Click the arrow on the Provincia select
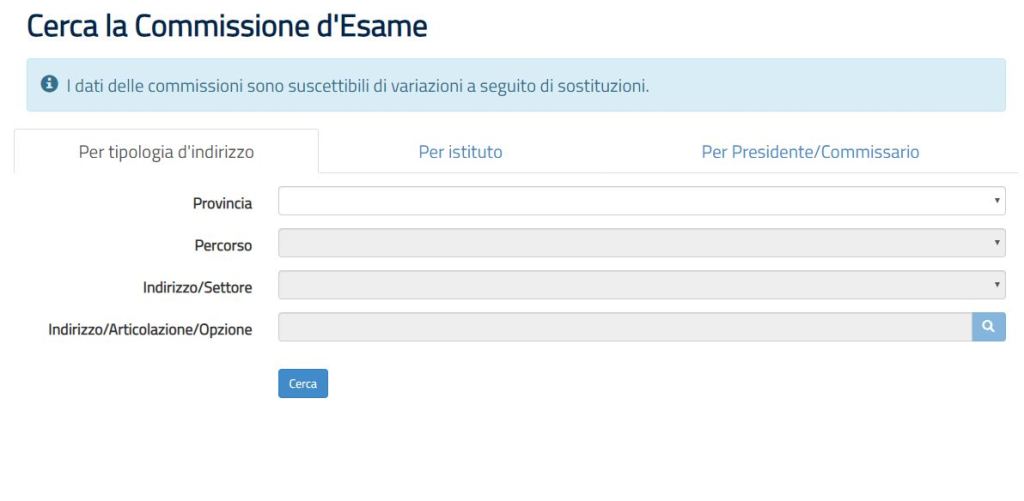 tap(997, 201)
